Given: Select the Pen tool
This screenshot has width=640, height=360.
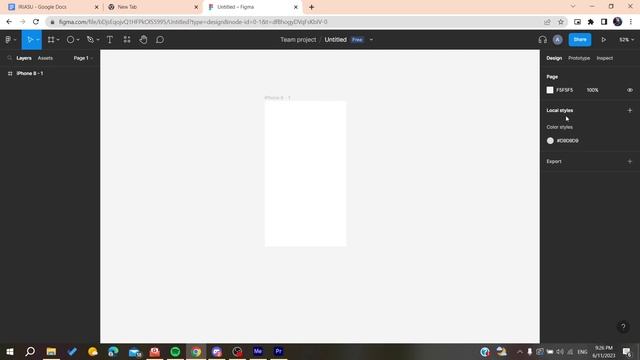Looking at the screenshot, I should click(90, 40).
